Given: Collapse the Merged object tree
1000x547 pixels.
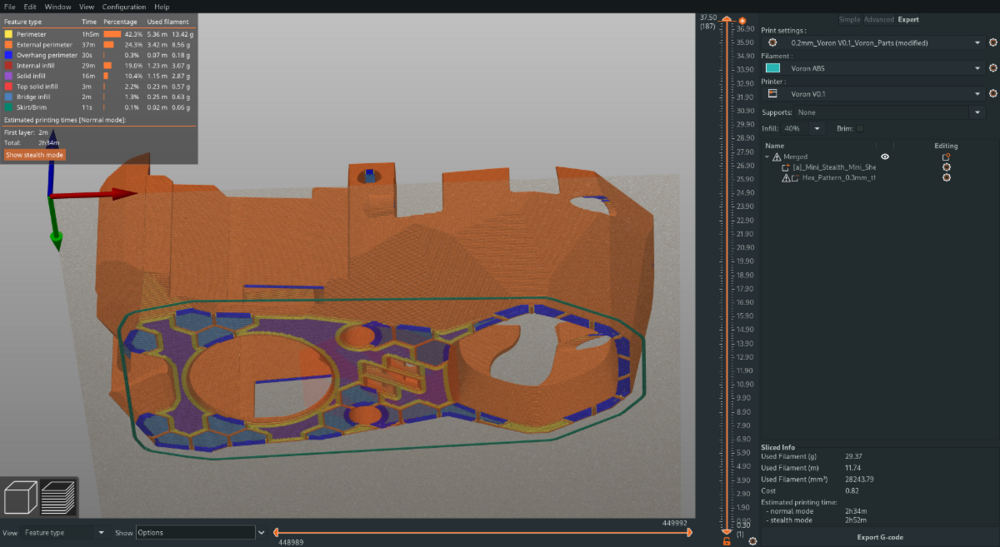Looking at the screenshot, I should point(767,157).
